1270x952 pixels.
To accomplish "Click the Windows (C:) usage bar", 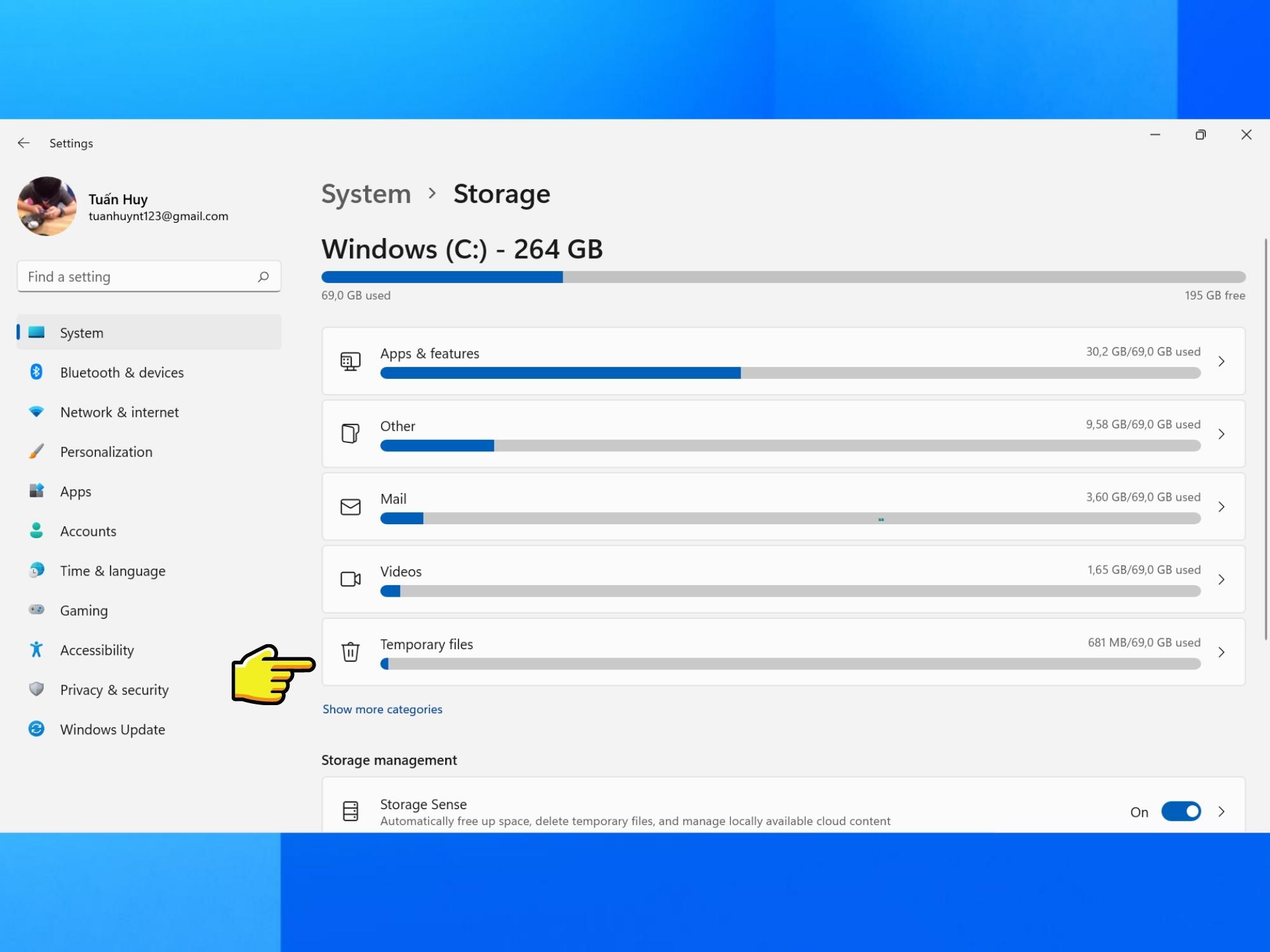I will pyautogui.click(x=784, y=277).
